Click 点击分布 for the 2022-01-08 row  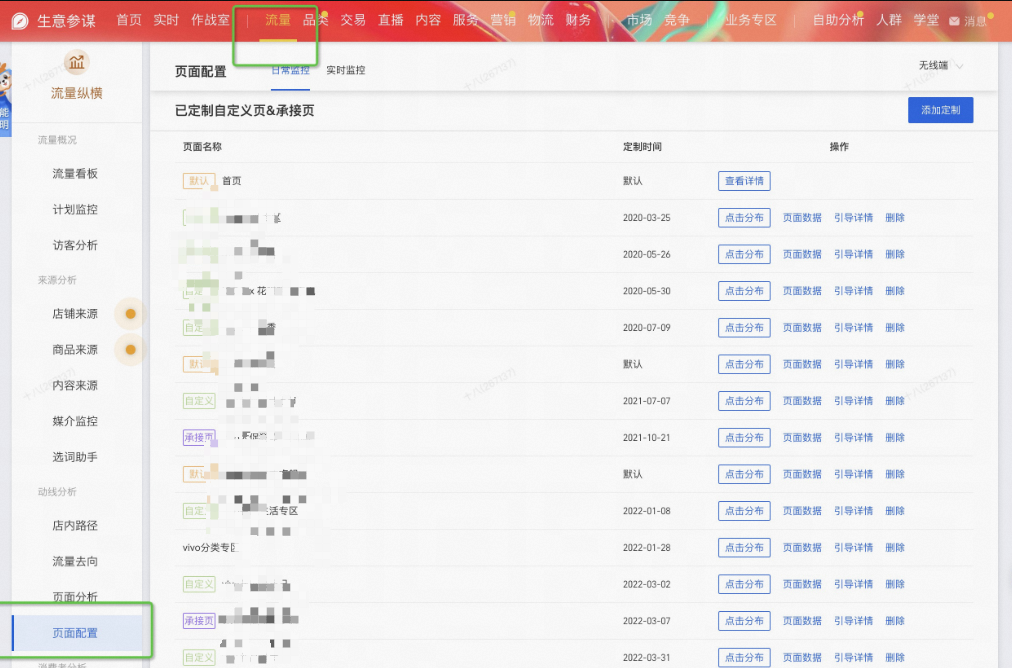click(744, 511)
